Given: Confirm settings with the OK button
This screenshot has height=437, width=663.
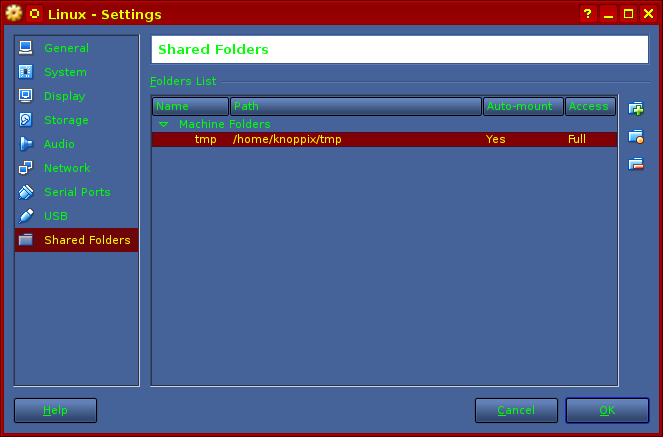Looking at the screenshot, I should 607,410.
